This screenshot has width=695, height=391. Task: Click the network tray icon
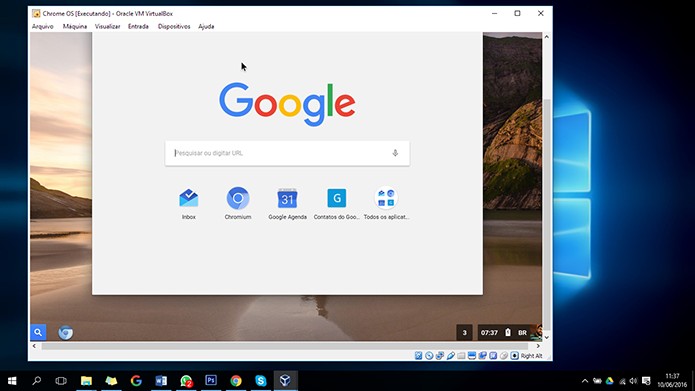(622, 381)
